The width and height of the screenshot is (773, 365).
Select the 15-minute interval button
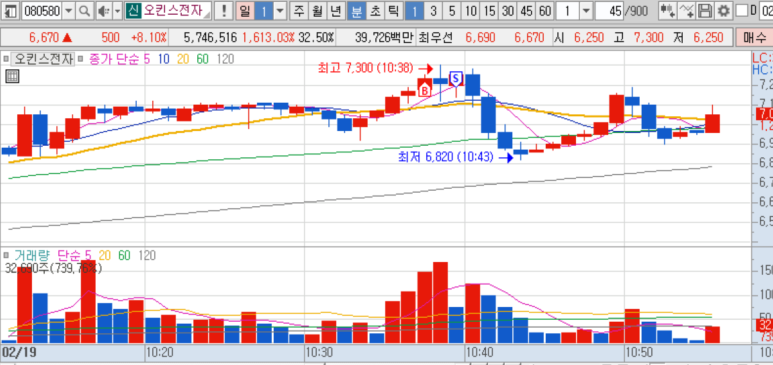[490, 11]
